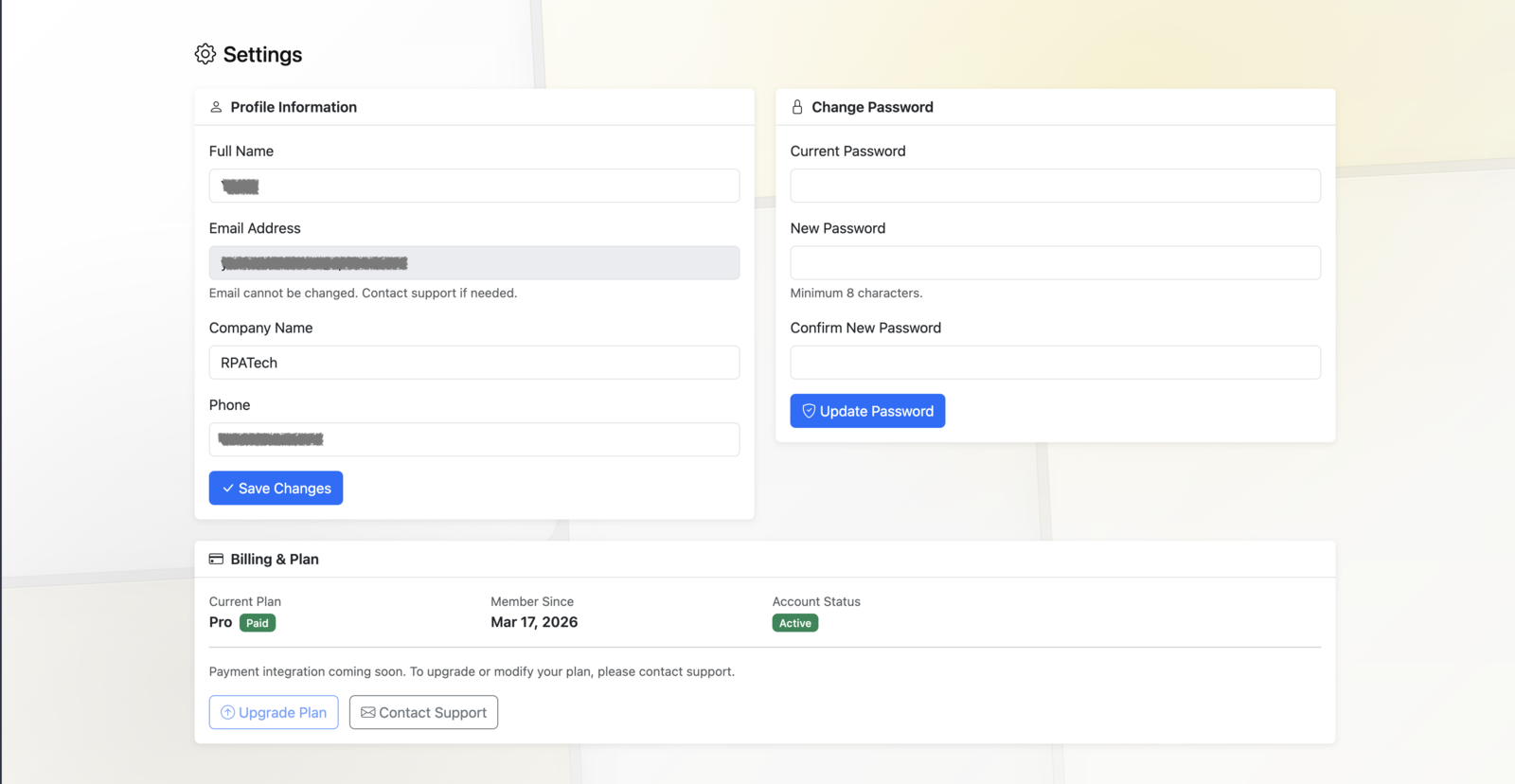Click the Active account status badge
The image size is (1515, 784).
click(795, 623)
